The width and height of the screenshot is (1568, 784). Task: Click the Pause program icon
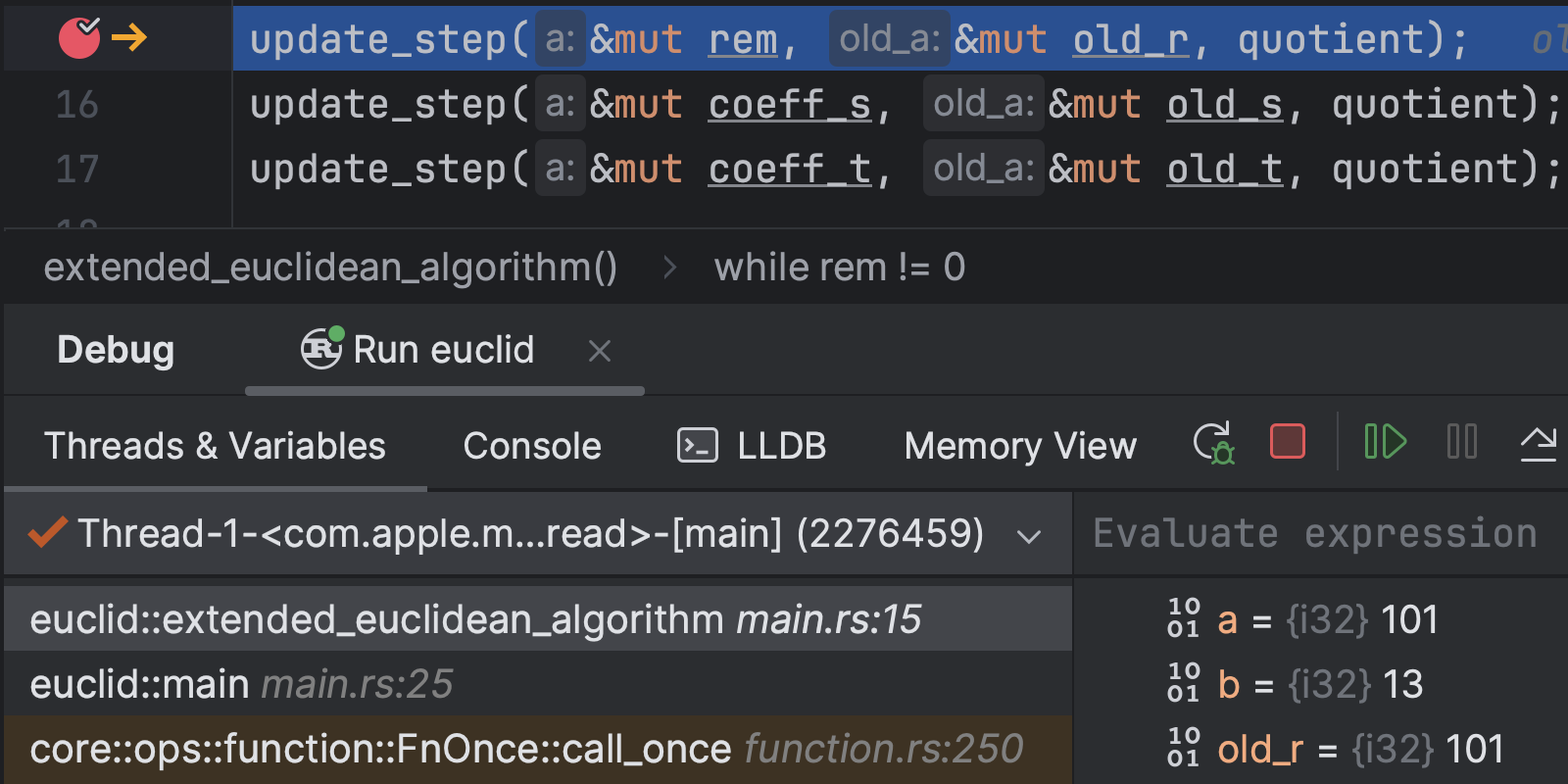click(x=1461, y=442)
